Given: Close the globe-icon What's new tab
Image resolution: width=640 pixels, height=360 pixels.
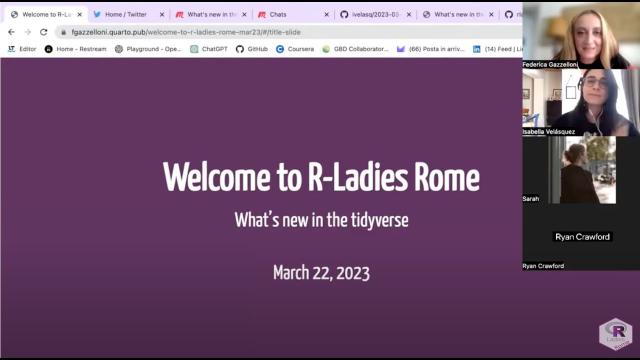Looking at the screenshot, I should (x=491, y=14).
